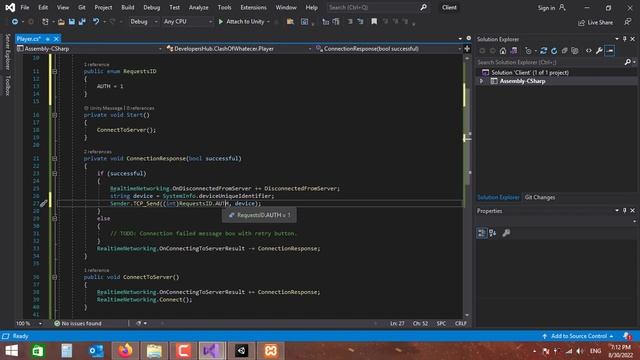Open the Assembly-CSharp project scope dropdown
This screenshot has height=360, width=640.
click(89, 49)
